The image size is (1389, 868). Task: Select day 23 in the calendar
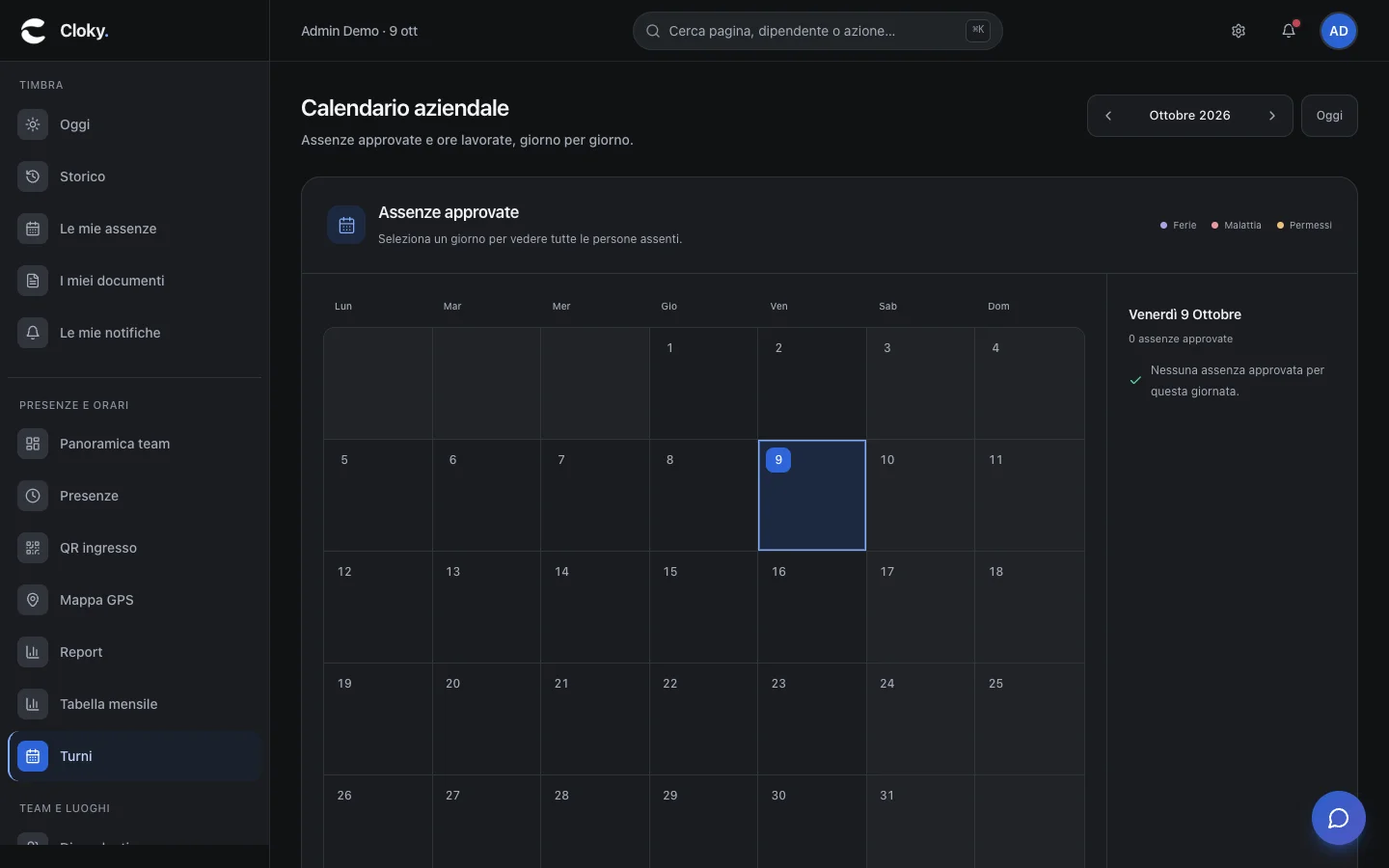[812, 719]
